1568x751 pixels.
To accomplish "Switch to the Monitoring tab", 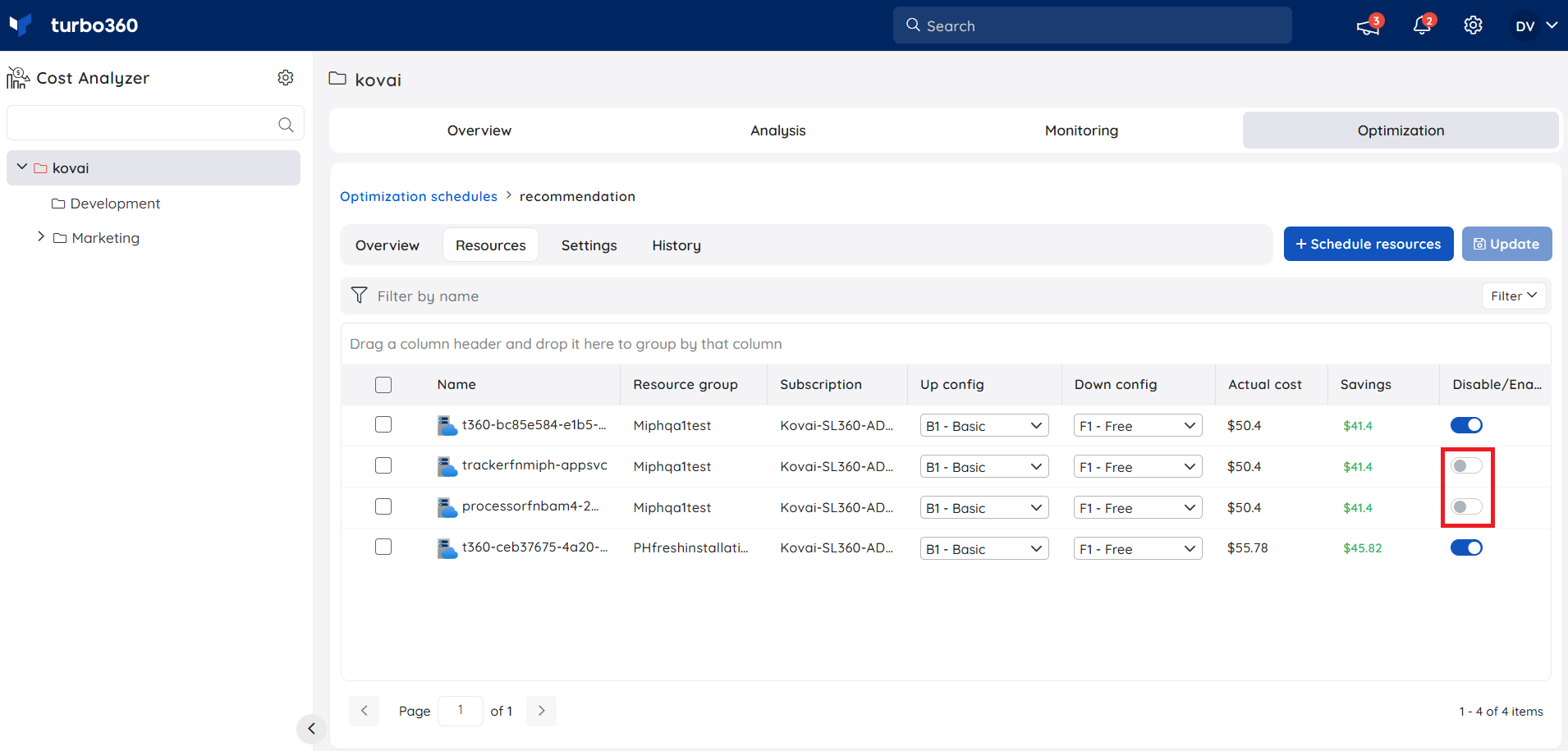I will pos(1081,131).
